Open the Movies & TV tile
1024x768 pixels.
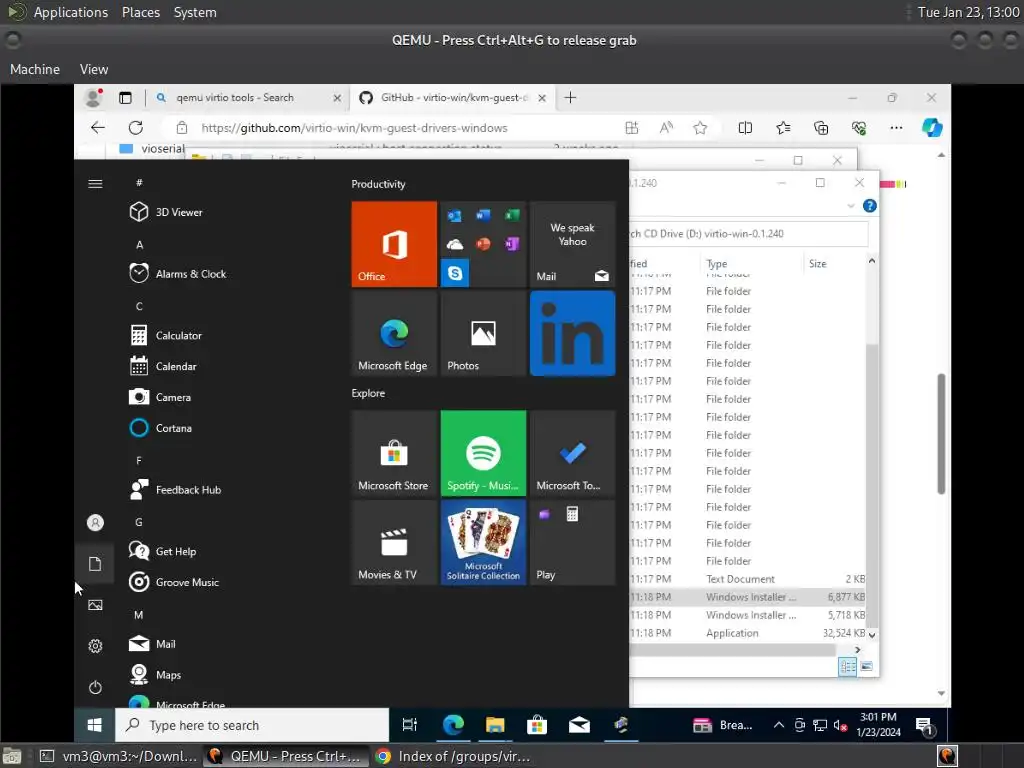click(x=394, y=543)
